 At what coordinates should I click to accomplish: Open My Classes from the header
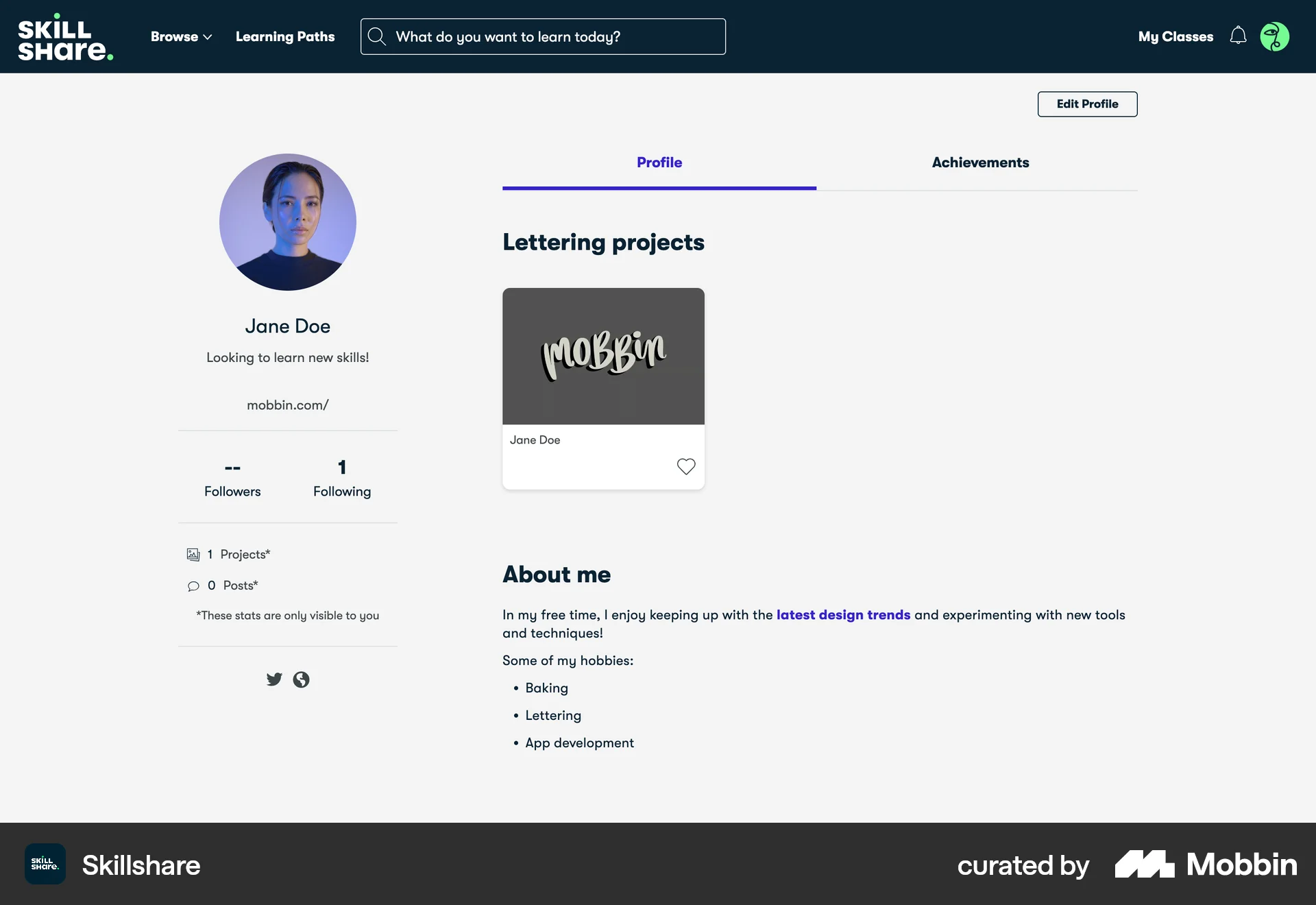point(1175,36)
